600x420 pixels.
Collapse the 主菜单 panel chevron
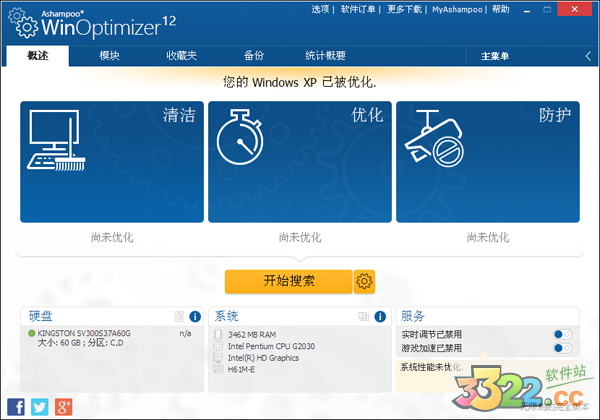[x=588, y=56]
